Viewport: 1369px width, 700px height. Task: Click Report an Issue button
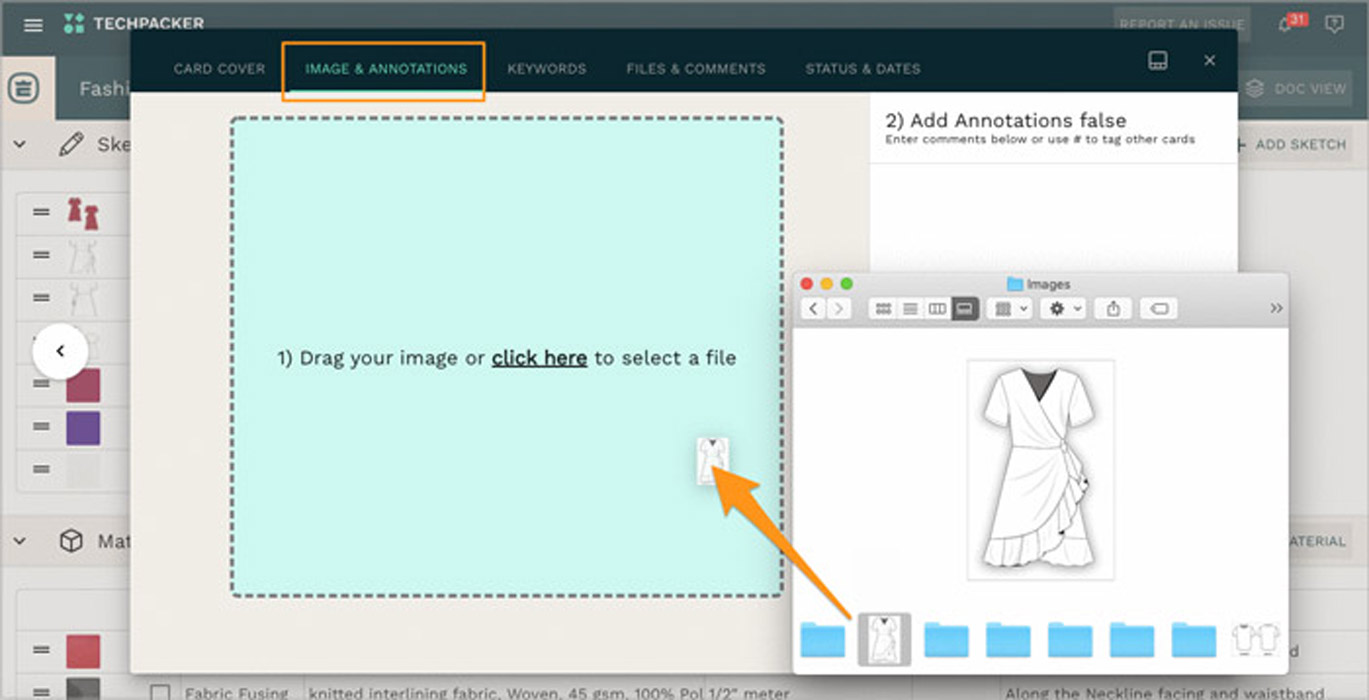tap(1182, 25)
